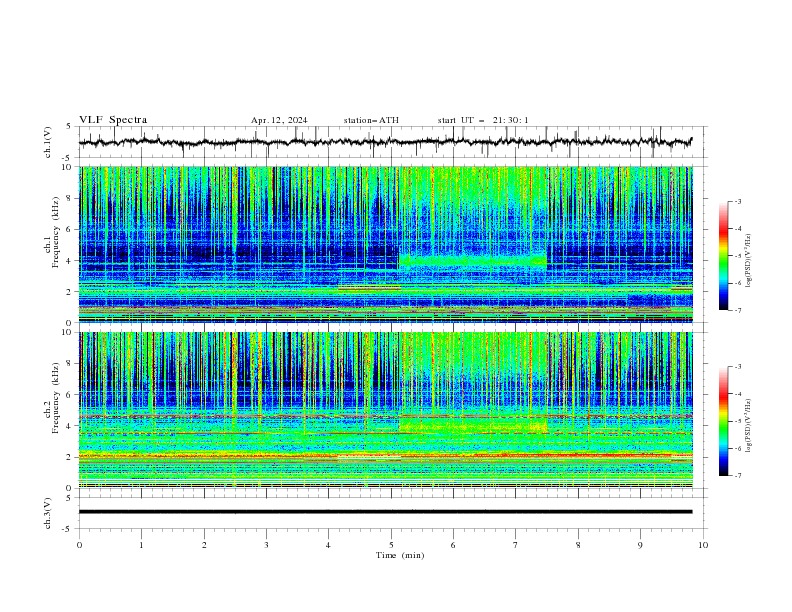
Task: Click the 'VLF Spectra' title text
Action: [x=113, y=120]
